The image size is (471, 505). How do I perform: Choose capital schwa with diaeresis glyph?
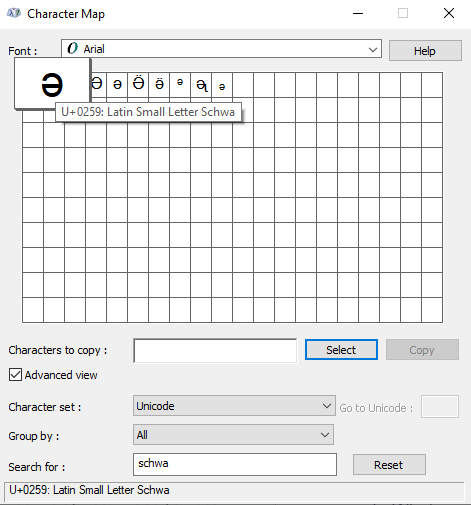pyautogui.click(x=138, y=85)
